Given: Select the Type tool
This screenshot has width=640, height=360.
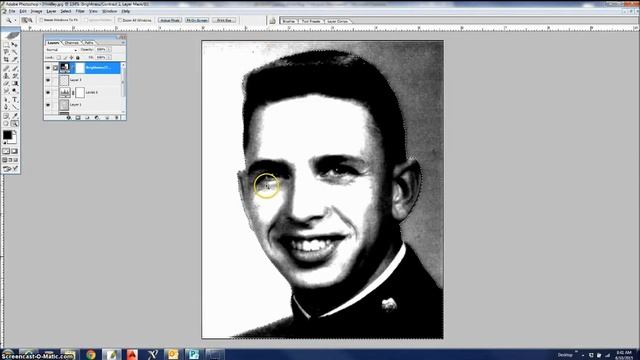Looking at the screenshot, I should click(14, 100).
